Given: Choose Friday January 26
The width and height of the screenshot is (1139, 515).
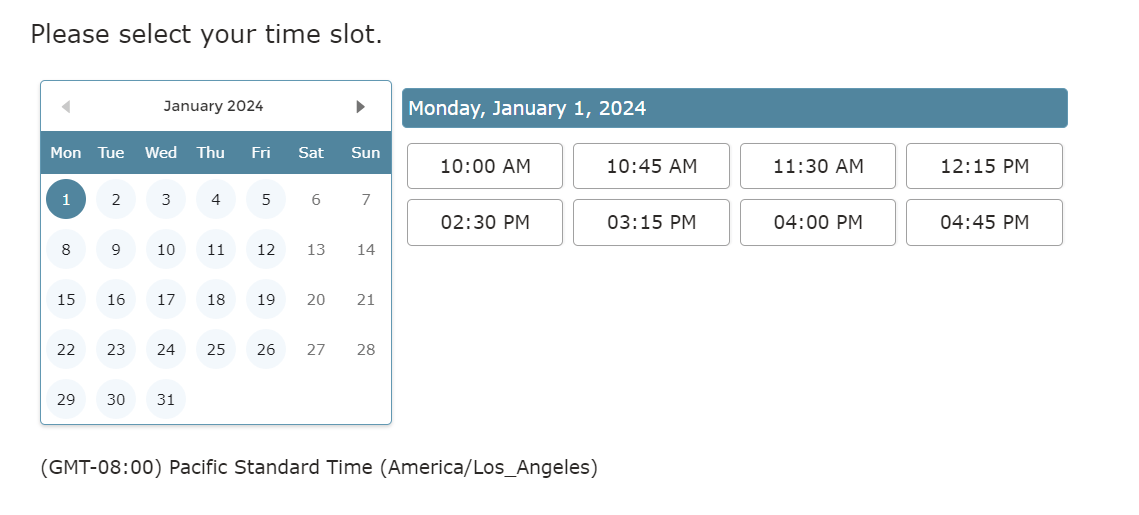Looking at the screenshot, I should point(266,349).
